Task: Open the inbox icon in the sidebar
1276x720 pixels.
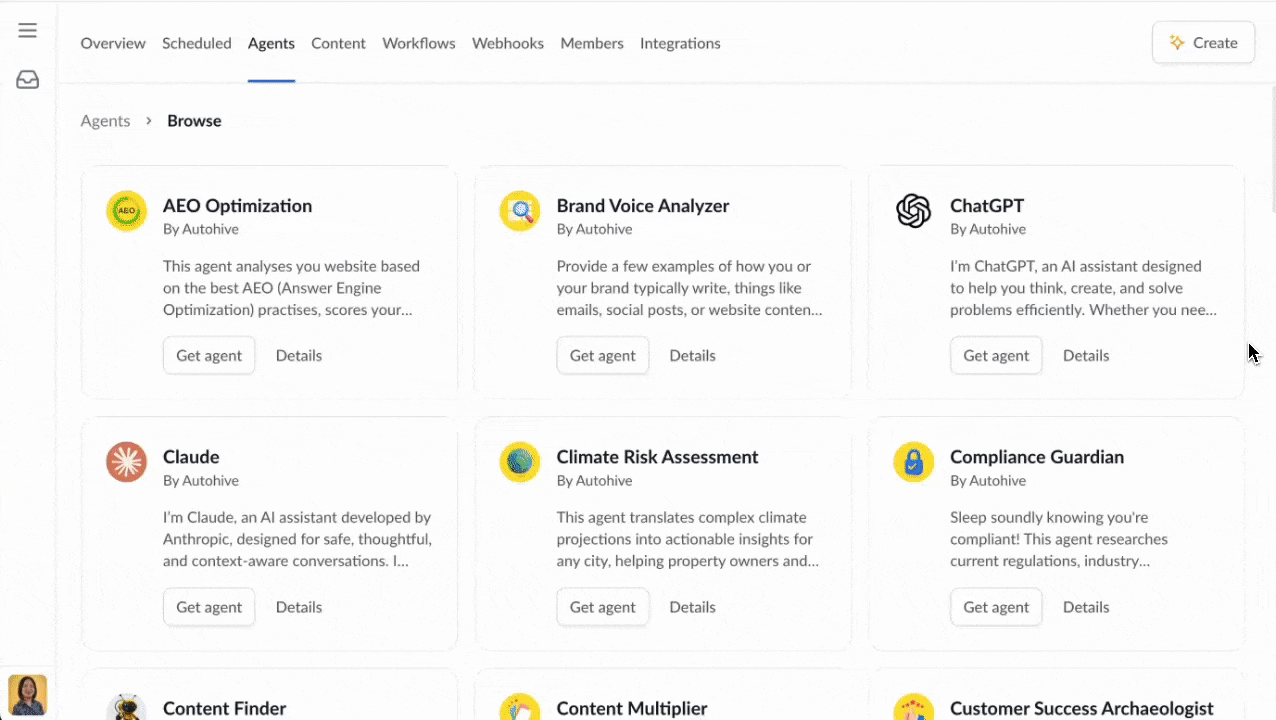Action: tap(27, 79)
